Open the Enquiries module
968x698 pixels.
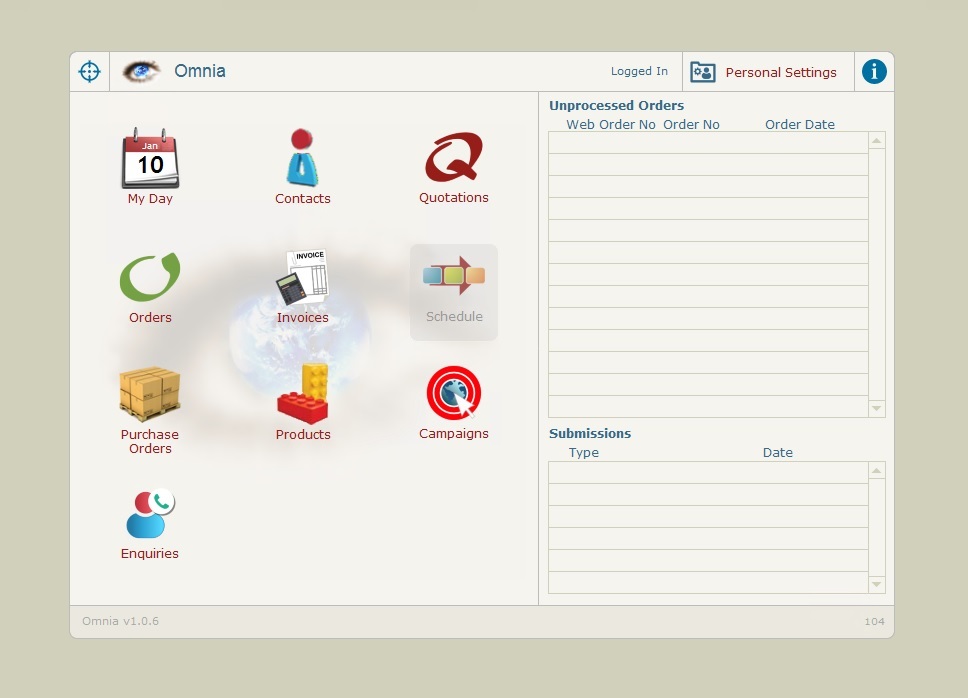click(x=150, y=515)
